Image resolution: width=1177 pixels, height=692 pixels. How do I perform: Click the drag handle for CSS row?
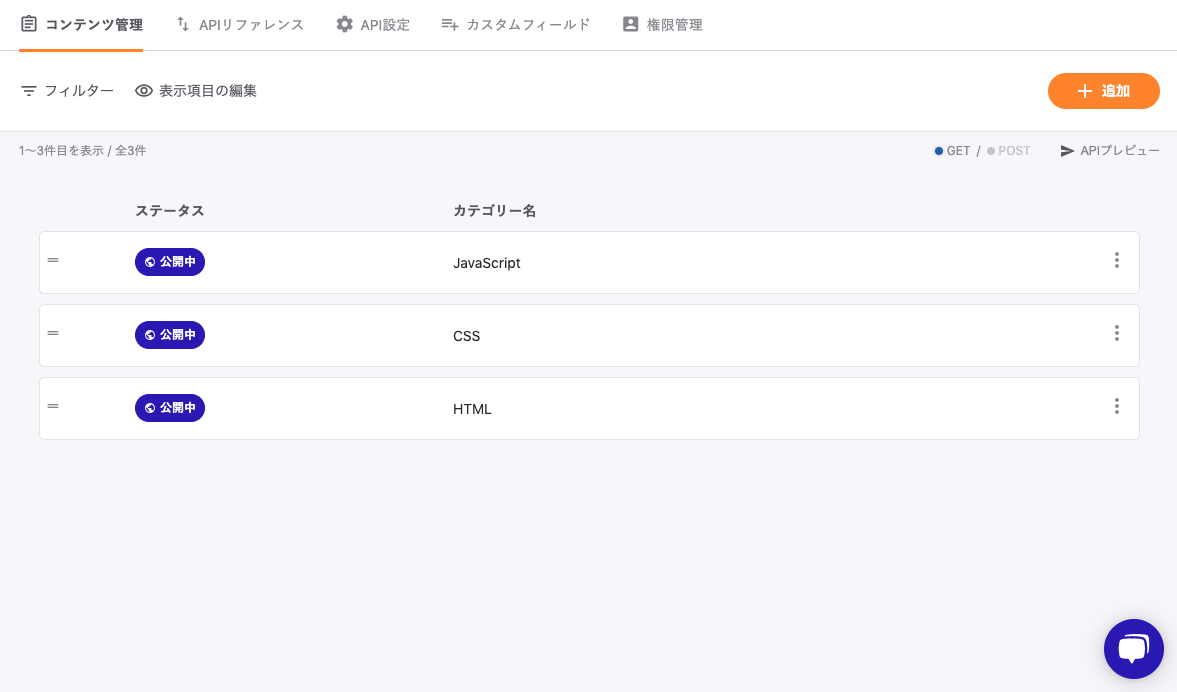53,333
